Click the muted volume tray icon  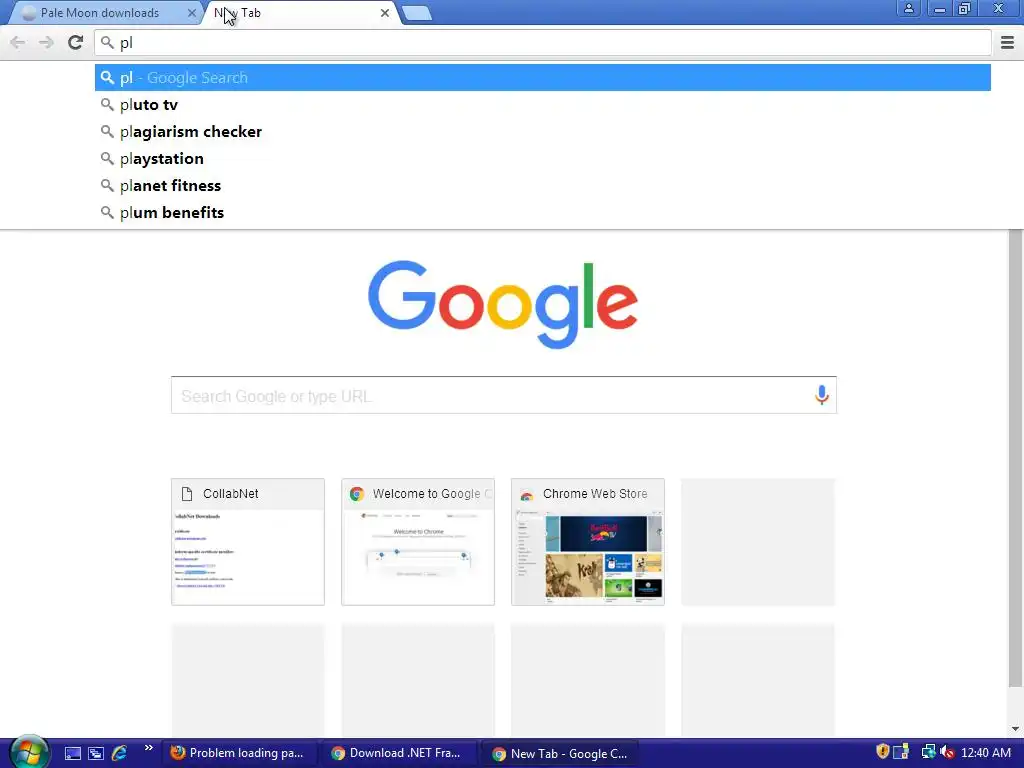[947, 752]
